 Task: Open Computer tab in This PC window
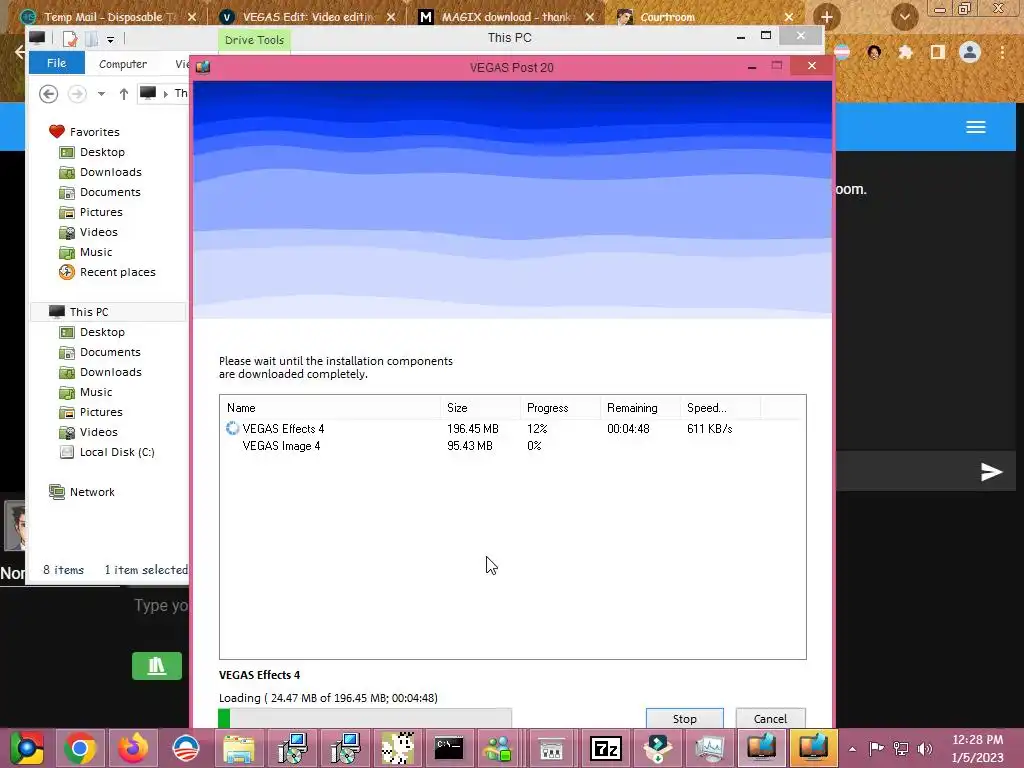pos(123,64)
